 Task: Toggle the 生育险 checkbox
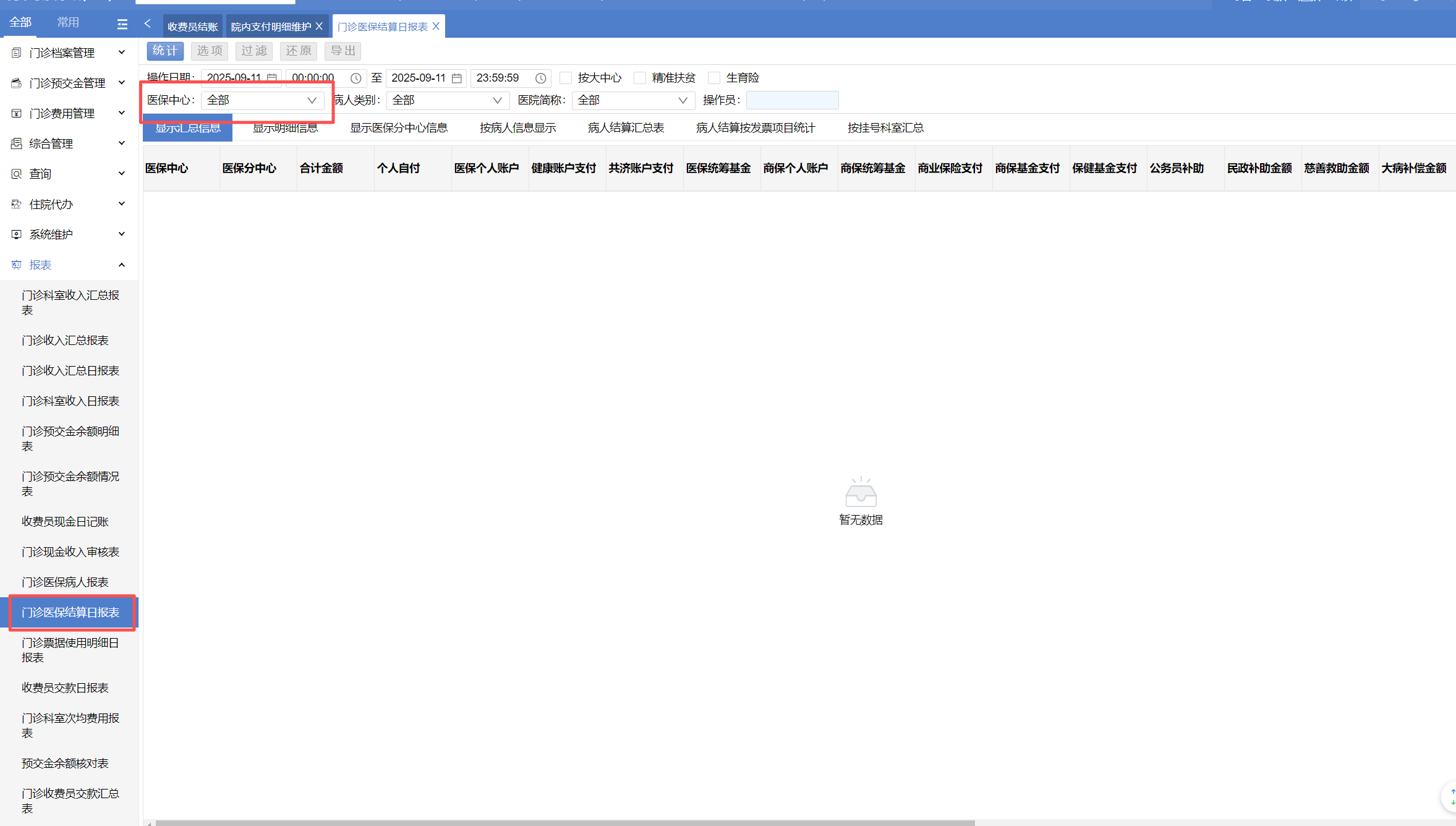pyautogui.click(x=714, y=78)
